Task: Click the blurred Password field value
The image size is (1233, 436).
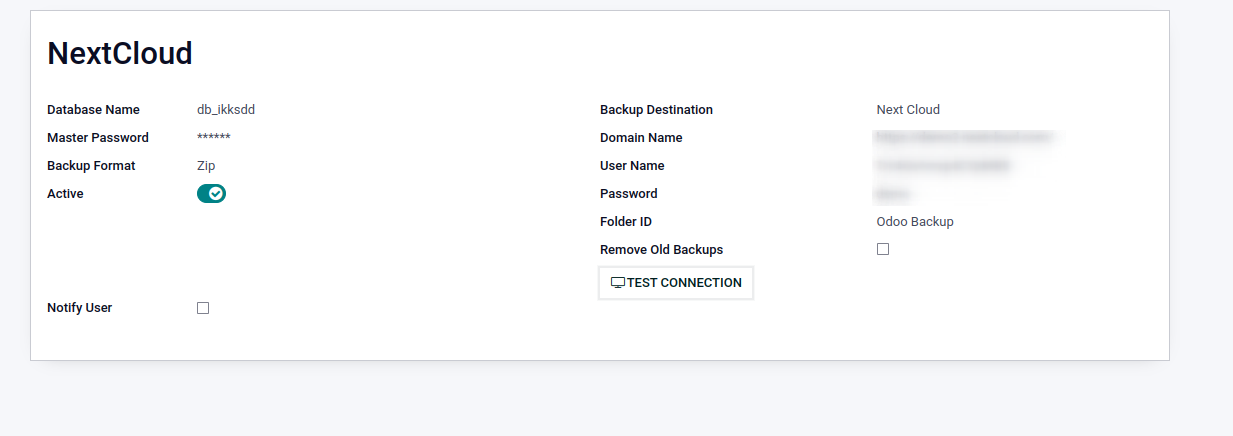Action: [x=893, y=194]
